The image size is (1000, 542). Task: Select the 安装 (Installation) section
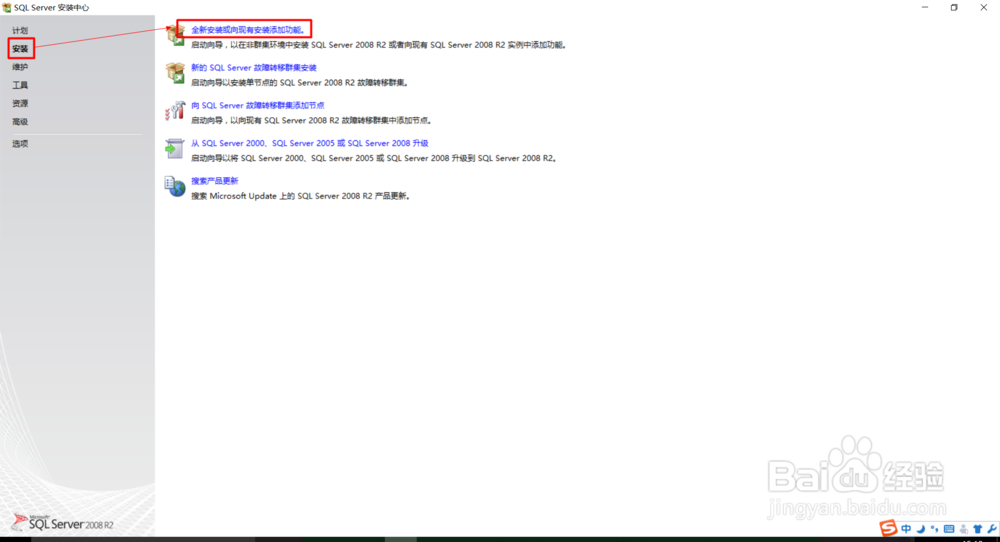tap(20, 48)
